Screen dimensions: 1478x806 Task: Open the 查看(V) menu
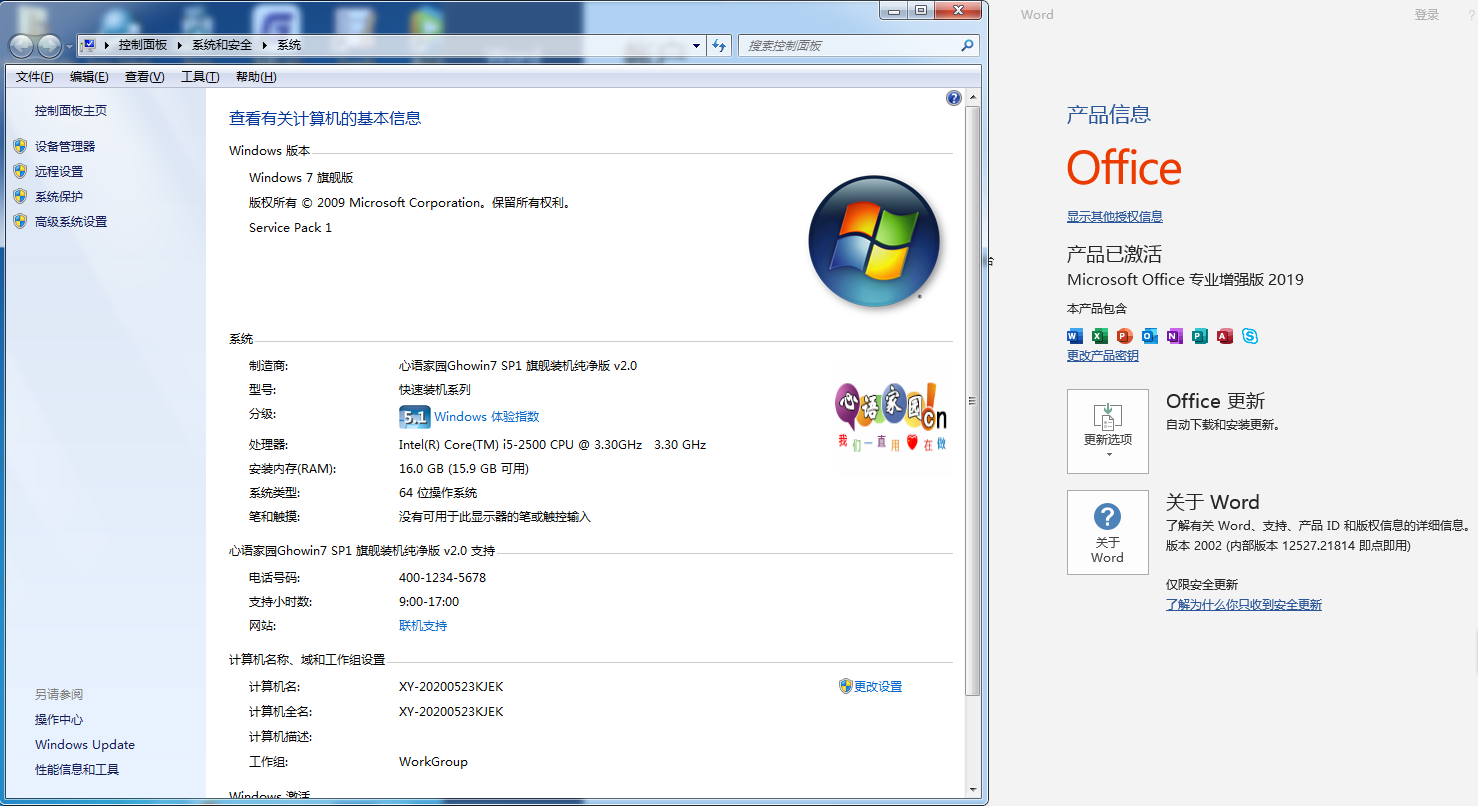coord(144,77)
